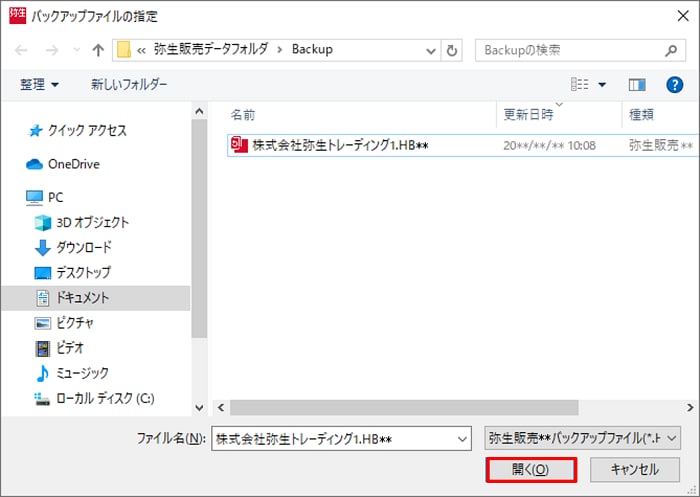Click the folder icon in address bar

[x=123, y=50]
